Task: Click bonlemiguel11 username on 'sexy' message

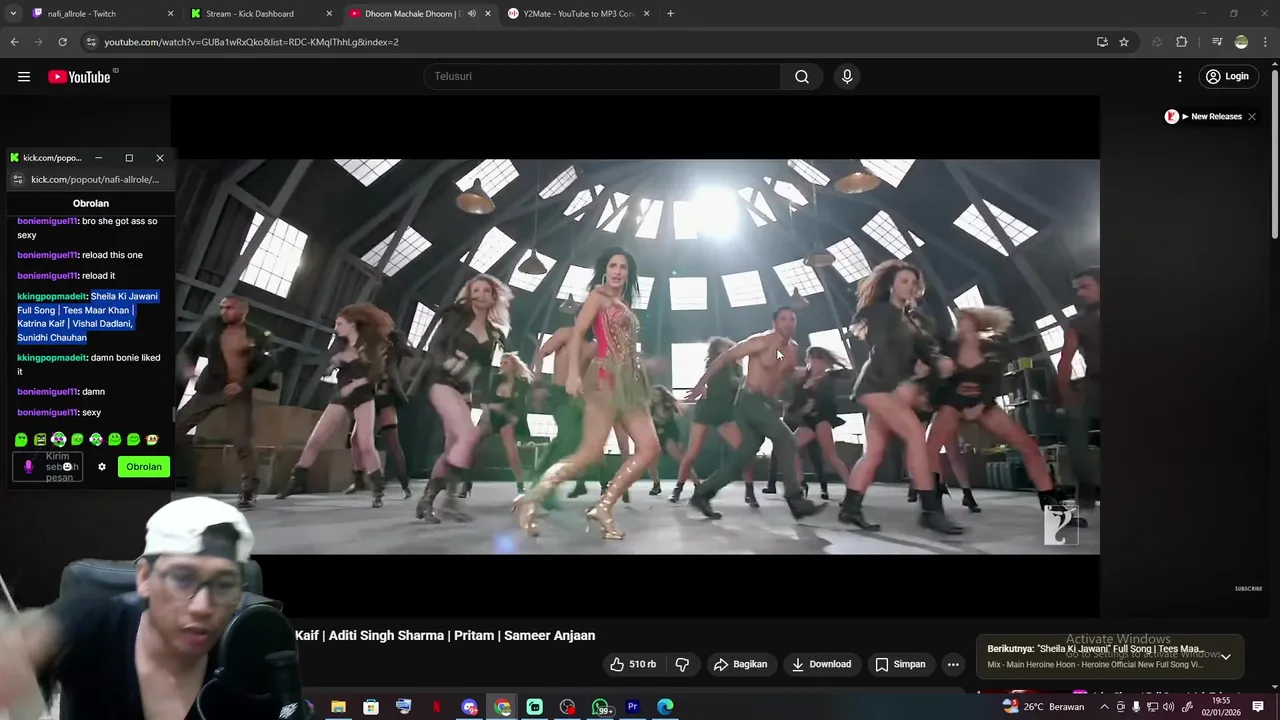Action: 47,413
